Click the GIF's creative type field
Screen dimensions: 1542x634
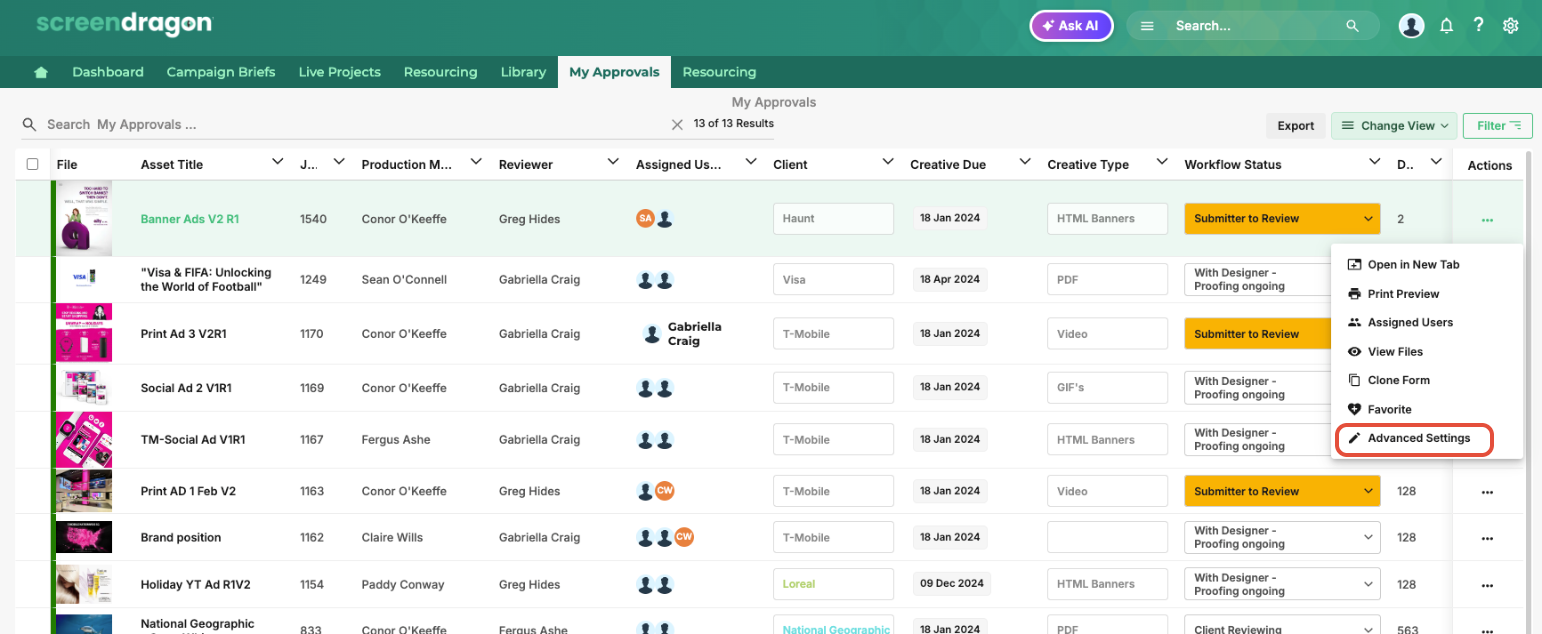pos(1107,387)
